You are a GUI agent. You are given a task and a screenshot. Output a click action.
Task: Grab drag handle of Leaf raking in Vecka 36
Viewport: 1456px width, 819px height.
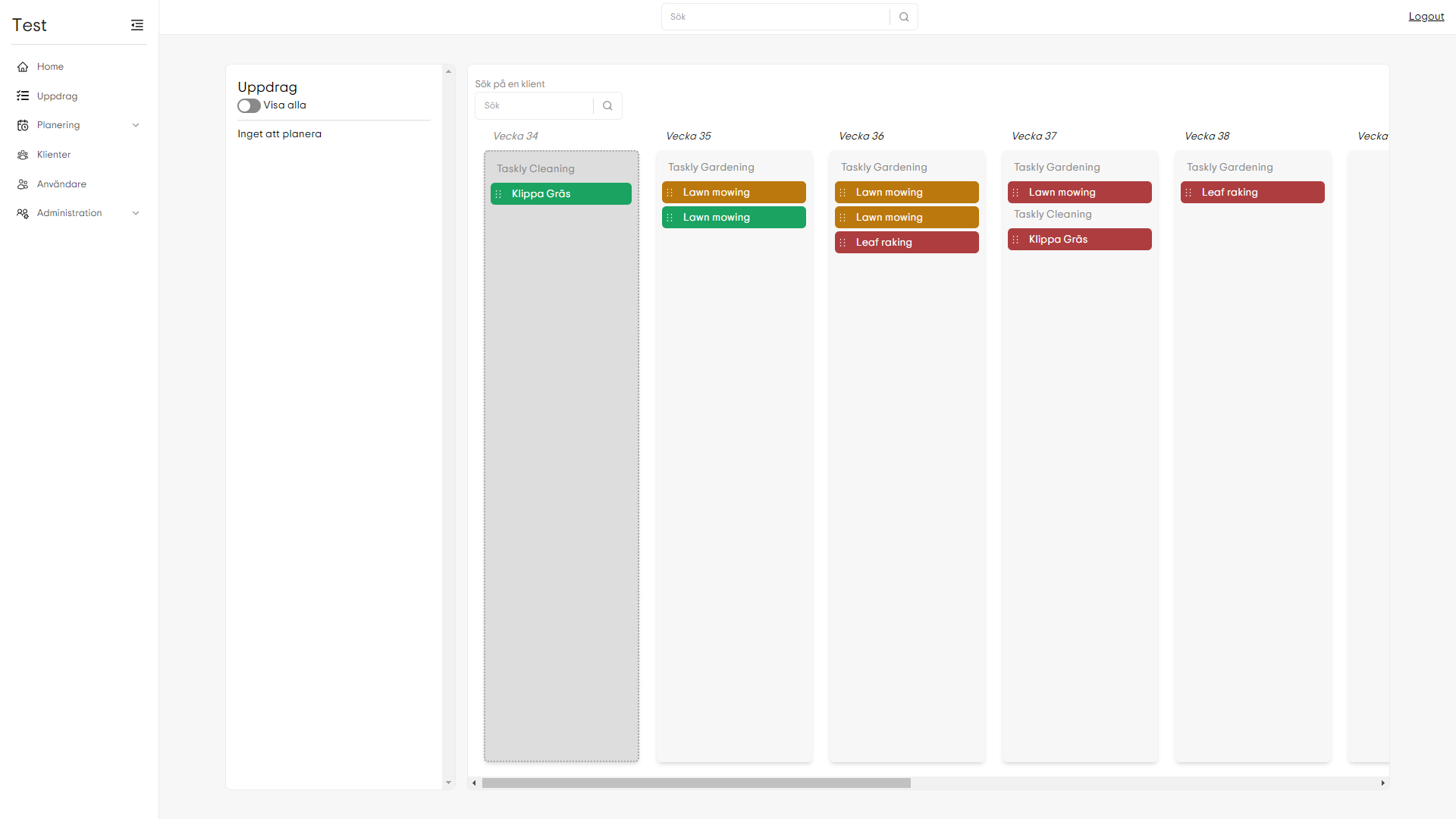[x=843, y=243]
